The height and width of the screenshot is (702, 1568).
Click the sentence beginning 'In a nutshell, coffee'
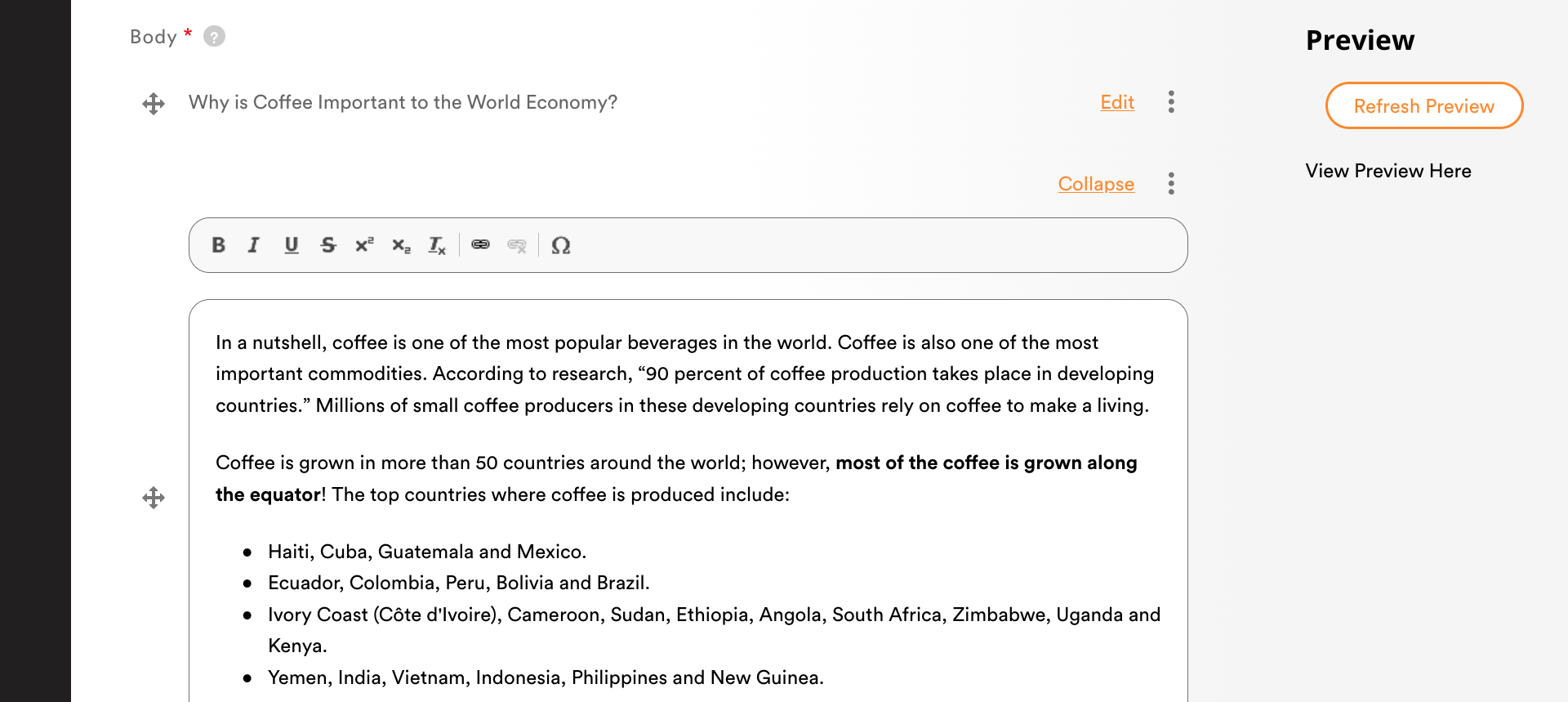tap(524, 342)
